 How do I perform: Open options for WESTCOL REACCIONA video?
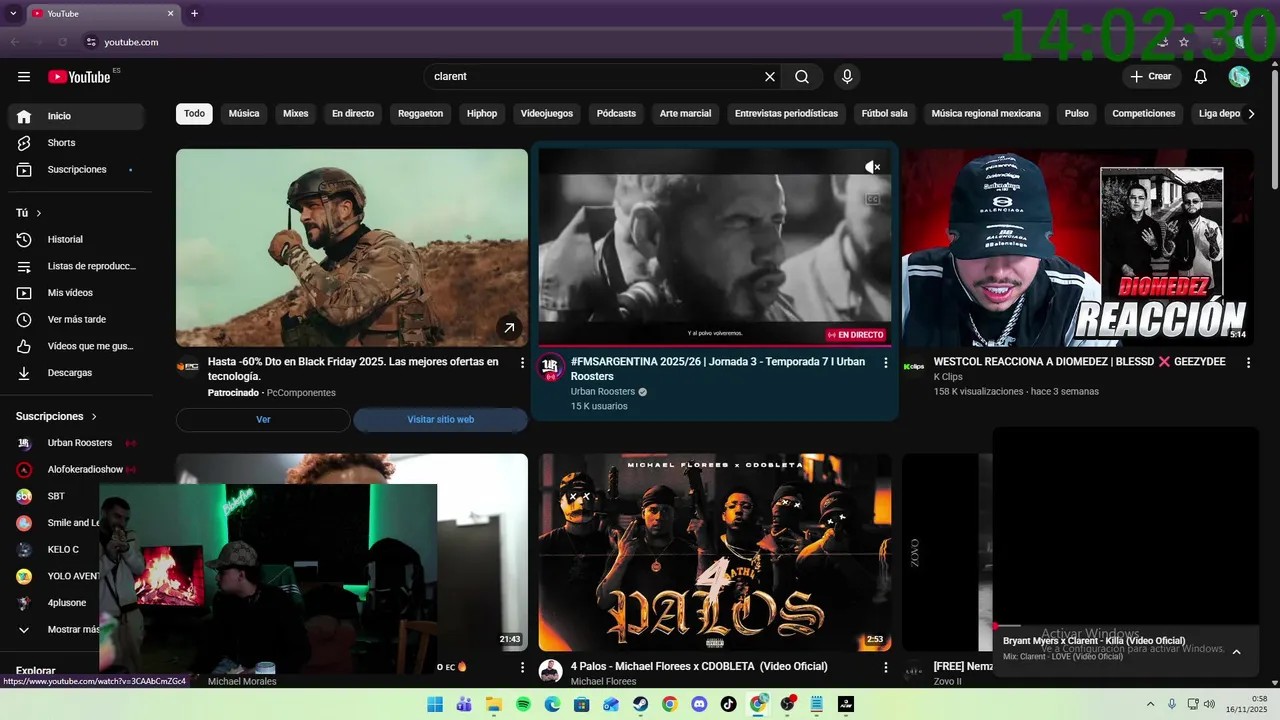(1248, 363)
